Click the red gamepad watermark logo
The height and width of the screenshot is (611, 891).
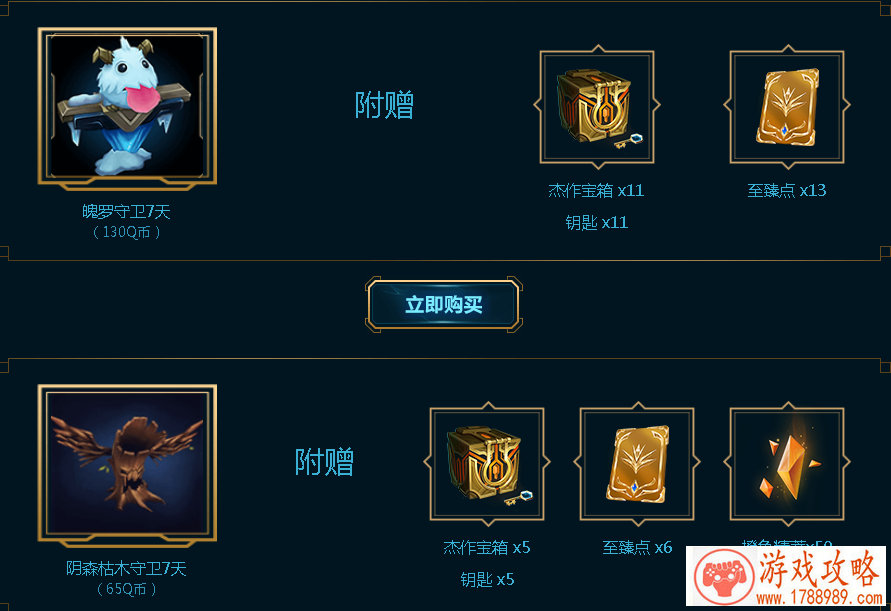(x=722, y=576)
